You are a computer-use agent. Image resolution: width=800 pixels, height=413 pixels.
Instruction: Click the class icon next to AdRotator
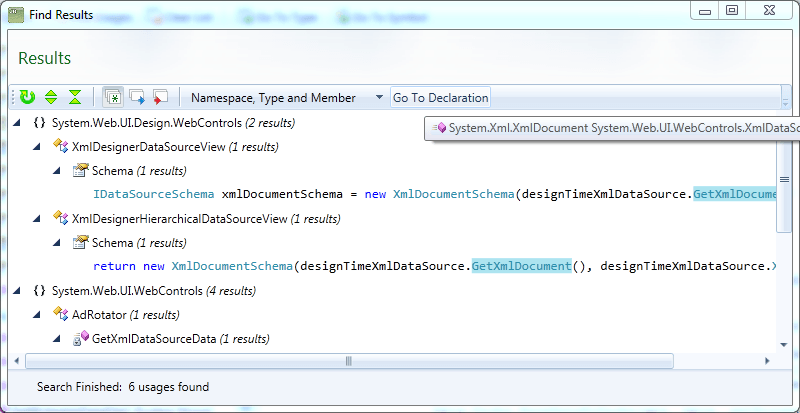click(61, 314)
